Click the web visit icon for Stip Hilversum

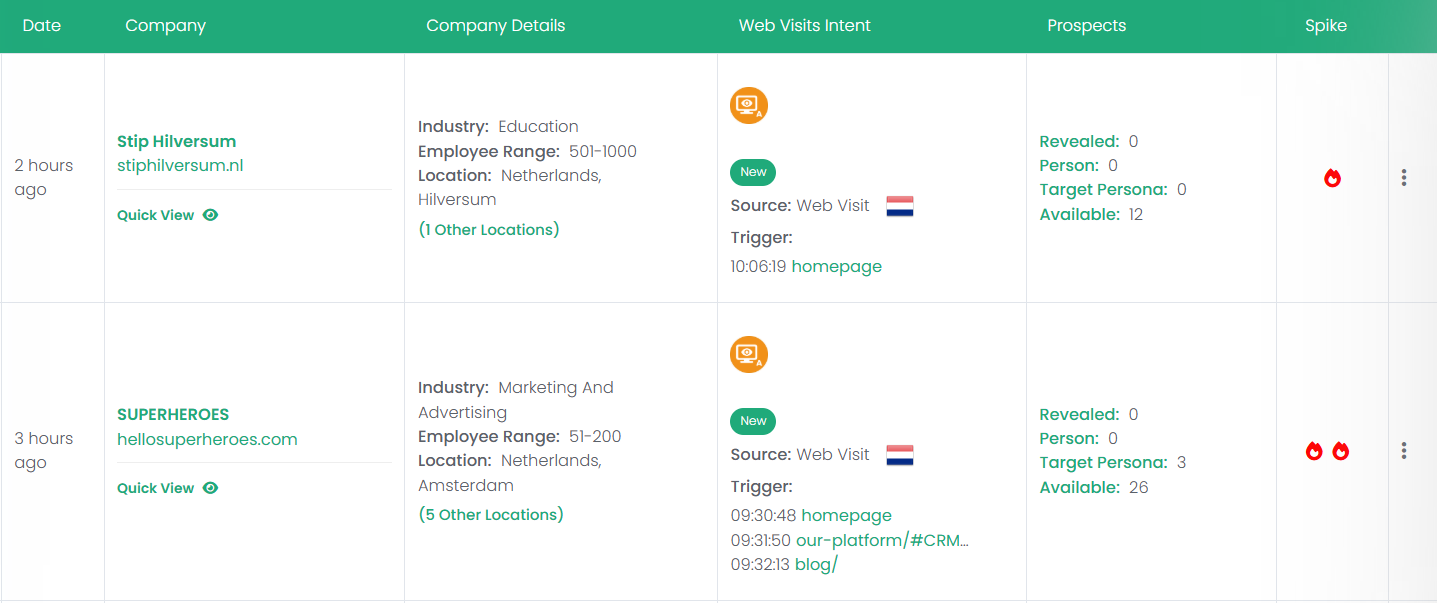[x=749, y=105]
